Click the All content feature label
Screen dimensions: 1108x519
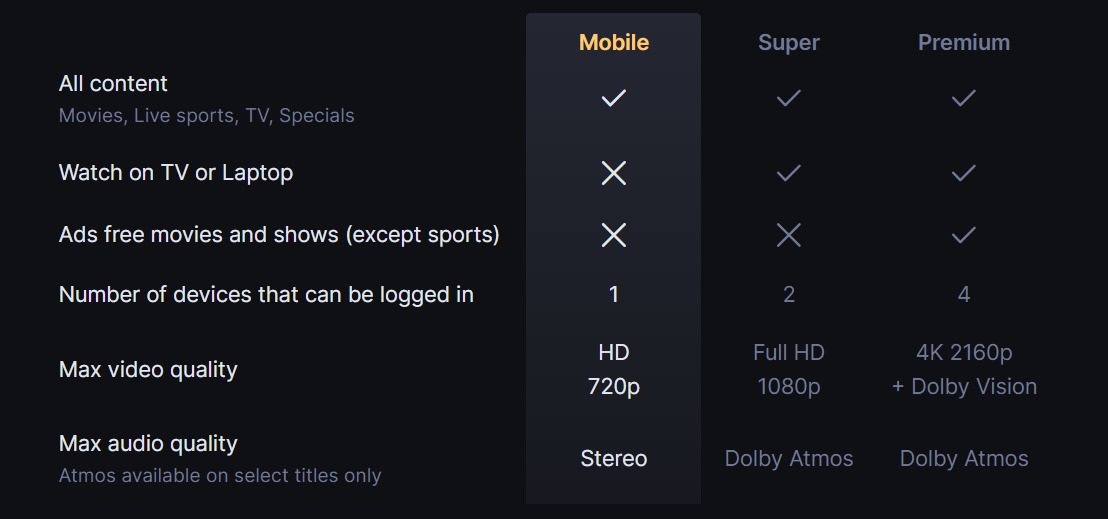[113, 84]
